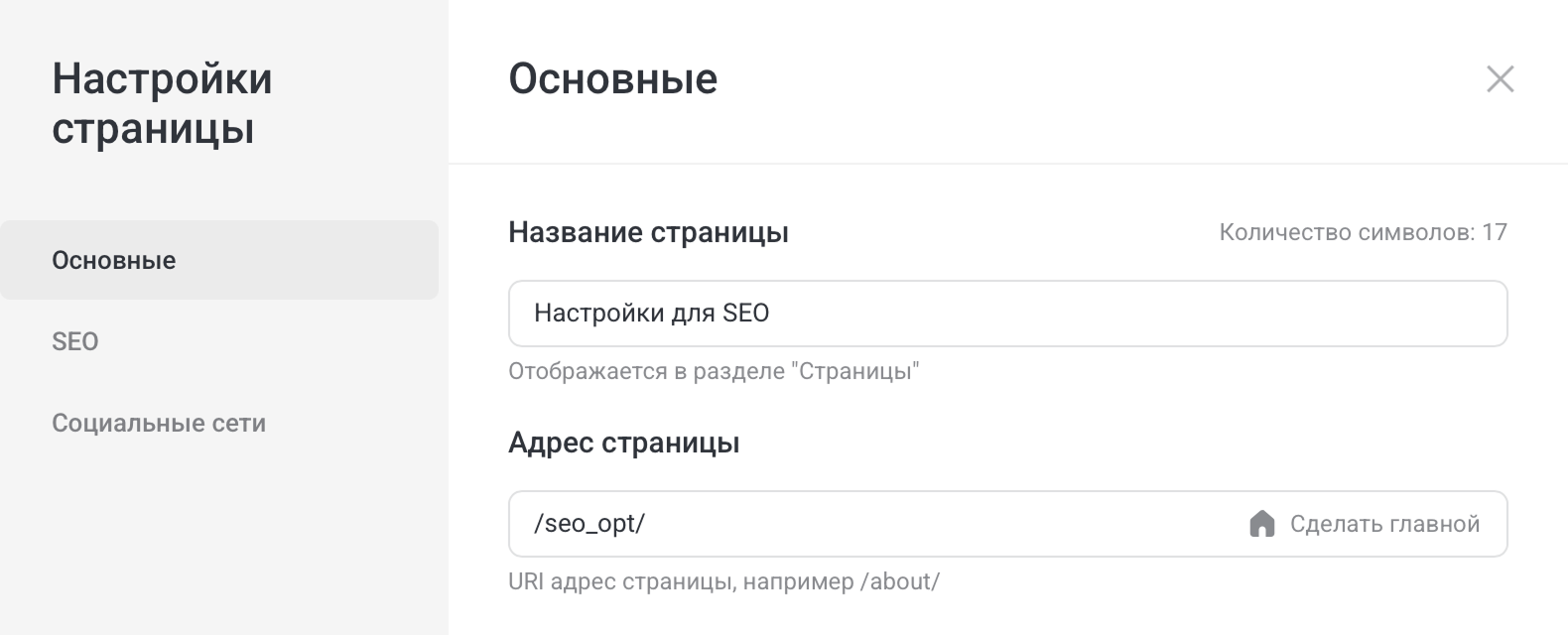The image size is (1568, 635).
Task: Open the Социальные сети section
Action: (158, 423)
